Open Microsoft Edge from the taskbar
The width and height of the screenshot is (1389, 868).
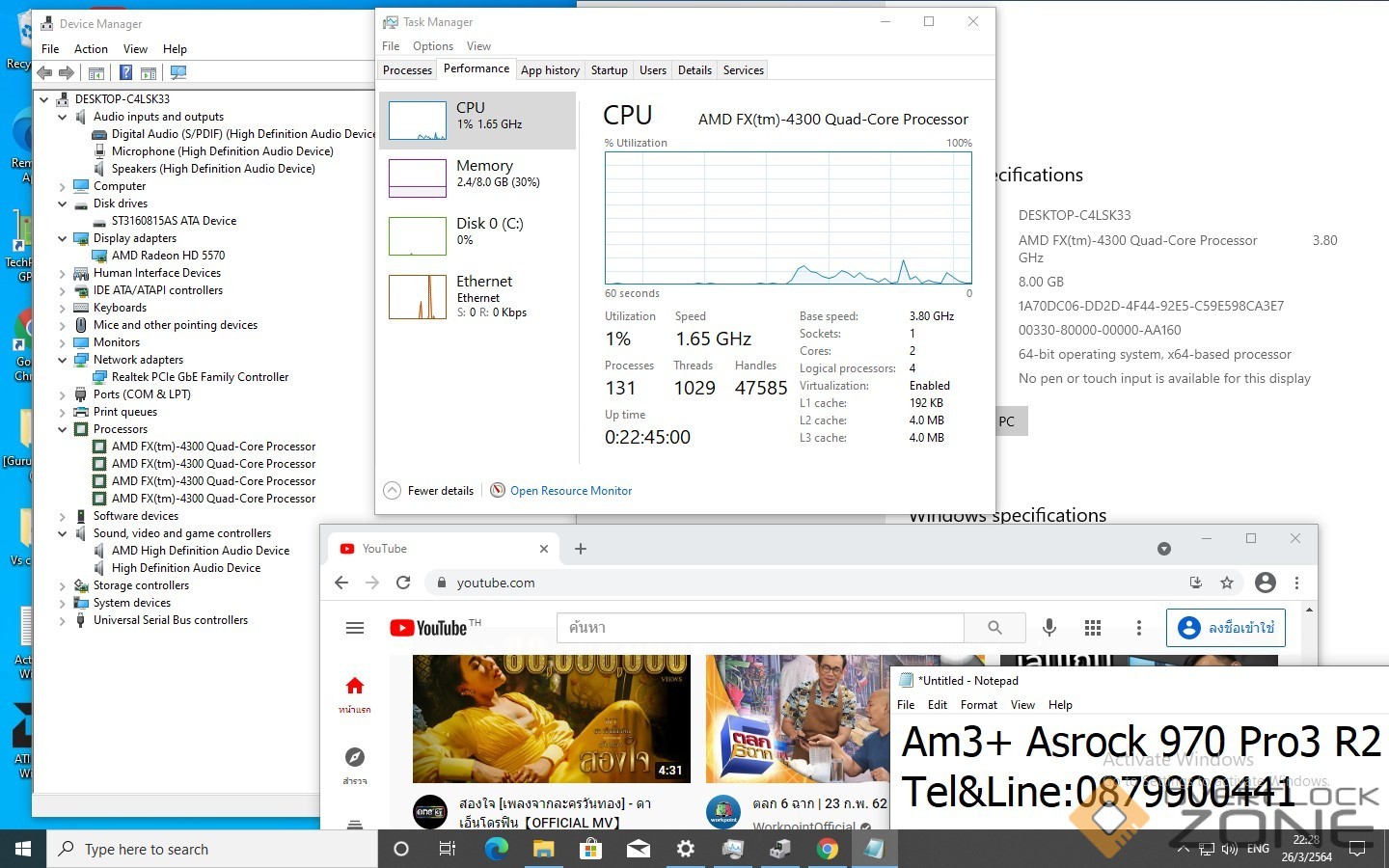click(496, 849)
